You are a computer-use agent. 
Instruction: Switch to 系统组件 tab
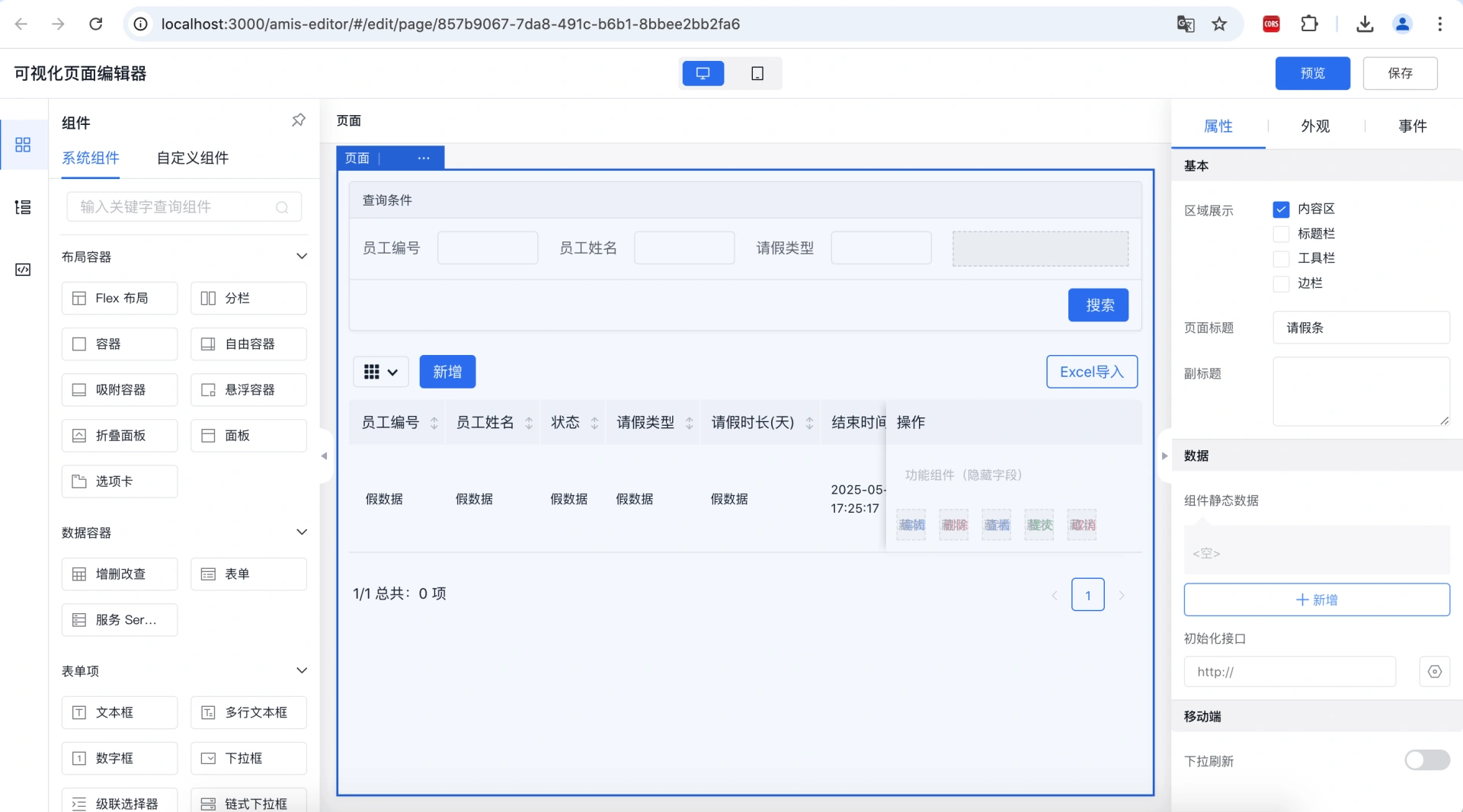click(x=91, y=158)
